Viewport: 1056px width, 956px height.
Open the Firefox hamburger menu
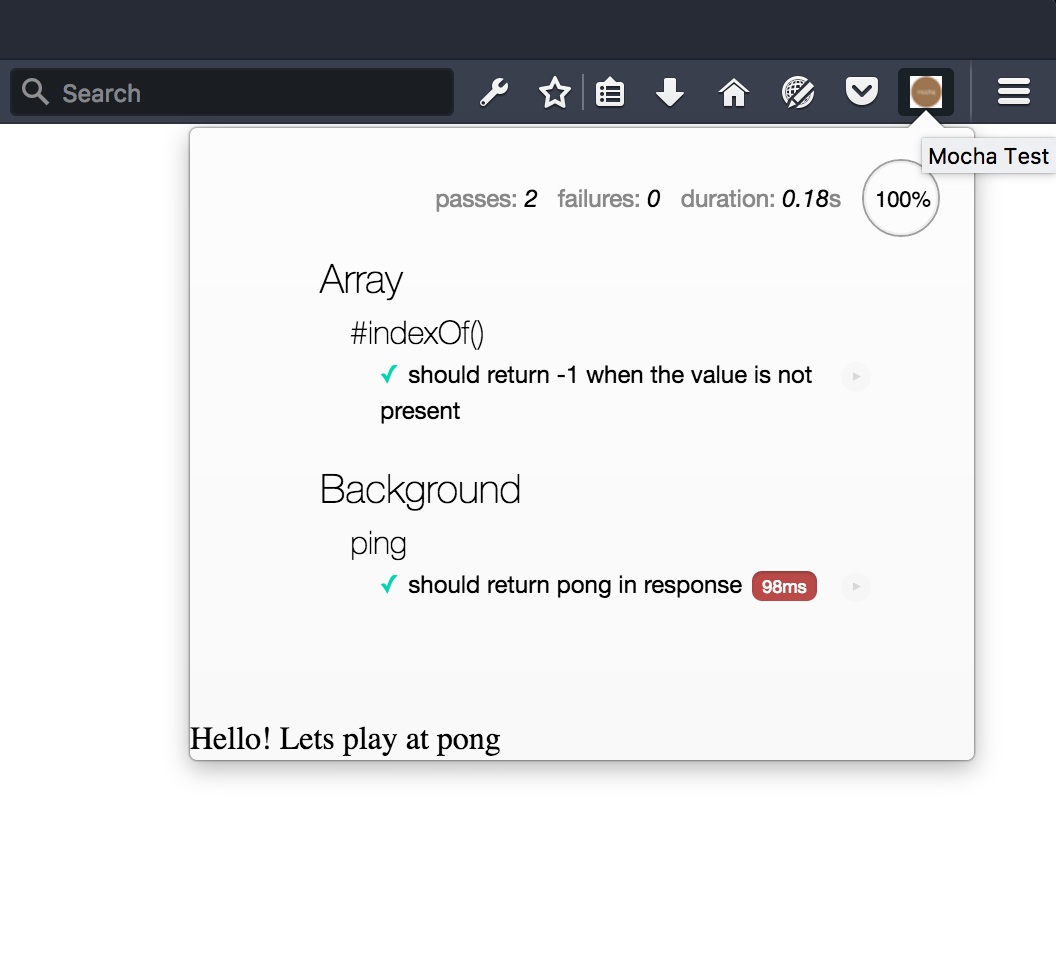pos(1013,92)
